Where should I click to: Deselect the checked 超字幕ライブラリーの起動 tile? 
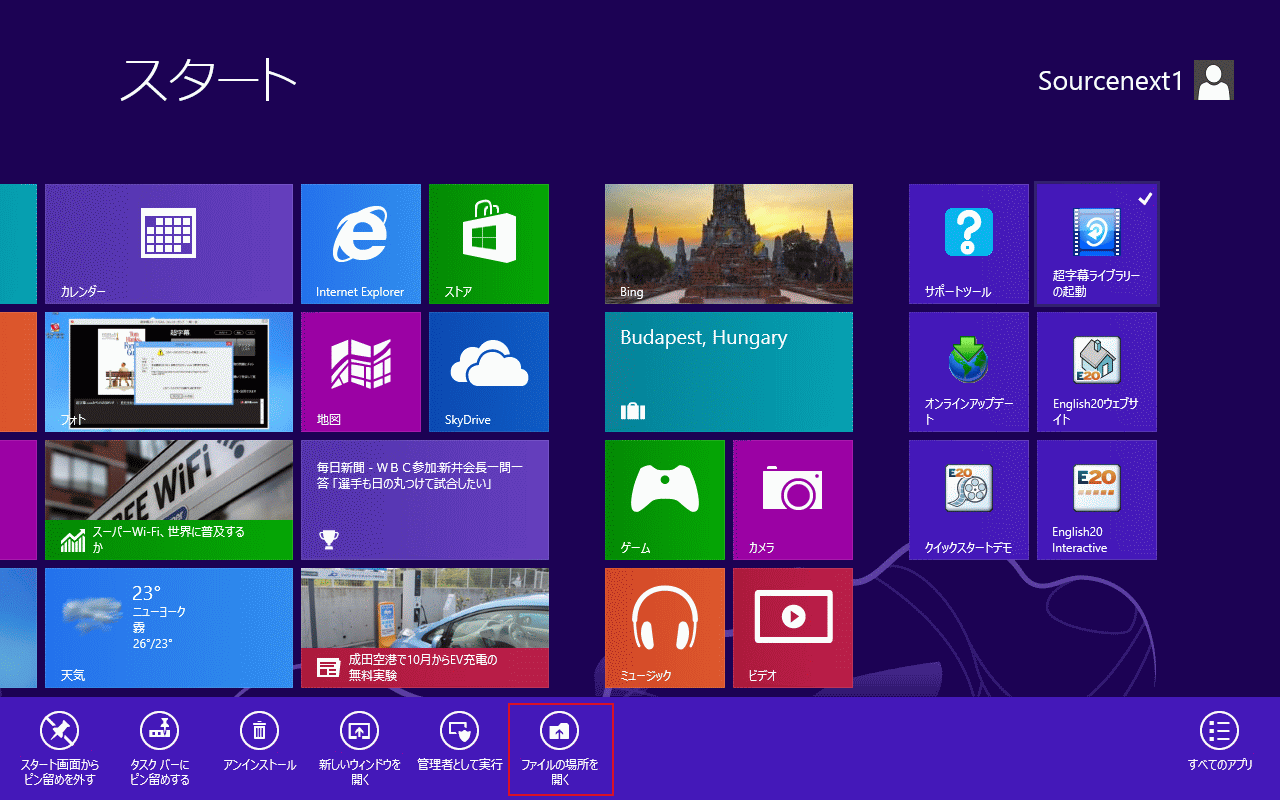coord(1097,244)
